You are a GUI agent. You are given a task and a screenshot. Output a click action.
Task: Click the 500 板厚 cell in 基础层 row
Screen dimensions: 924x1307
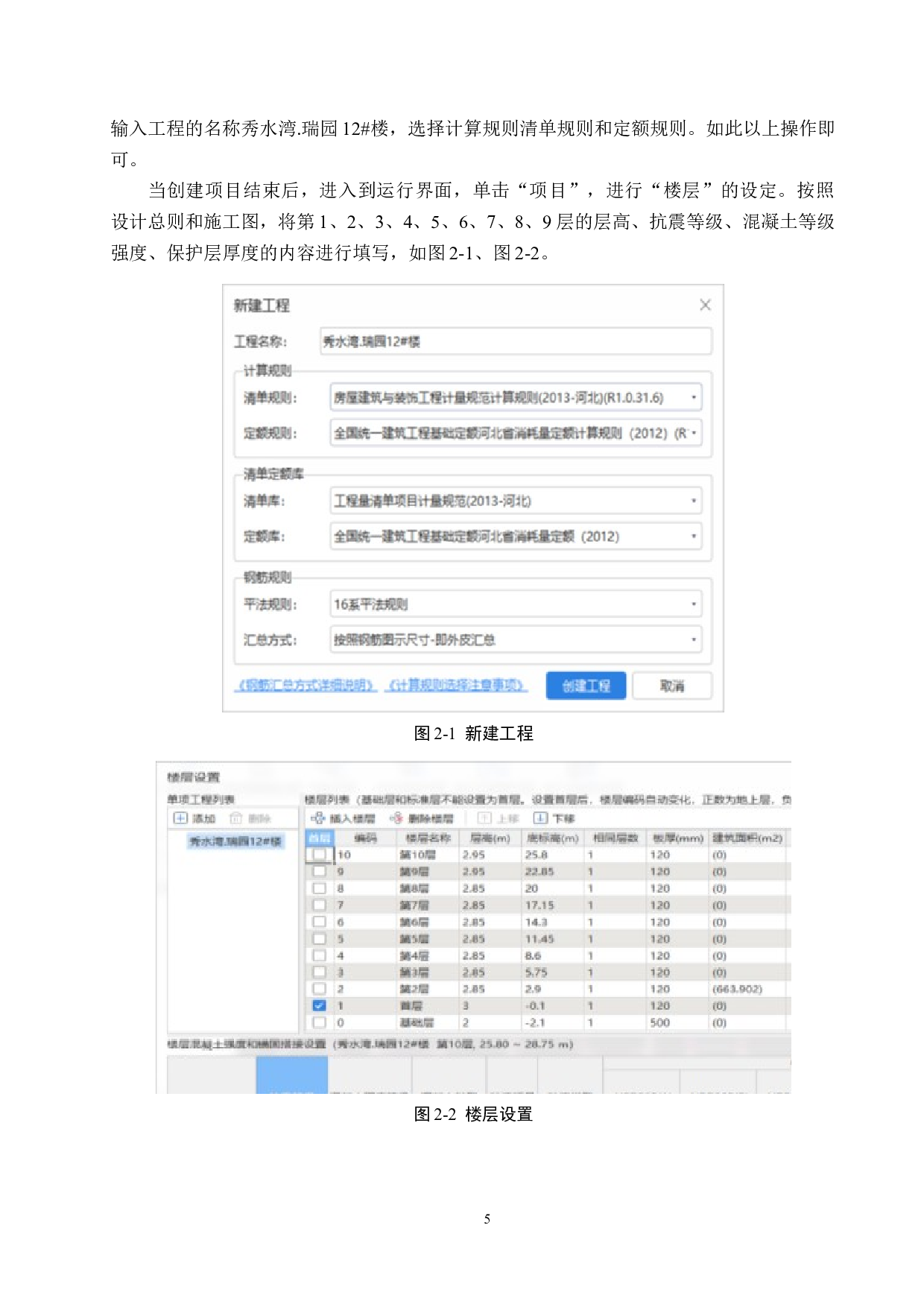(x=678, y=1022)
